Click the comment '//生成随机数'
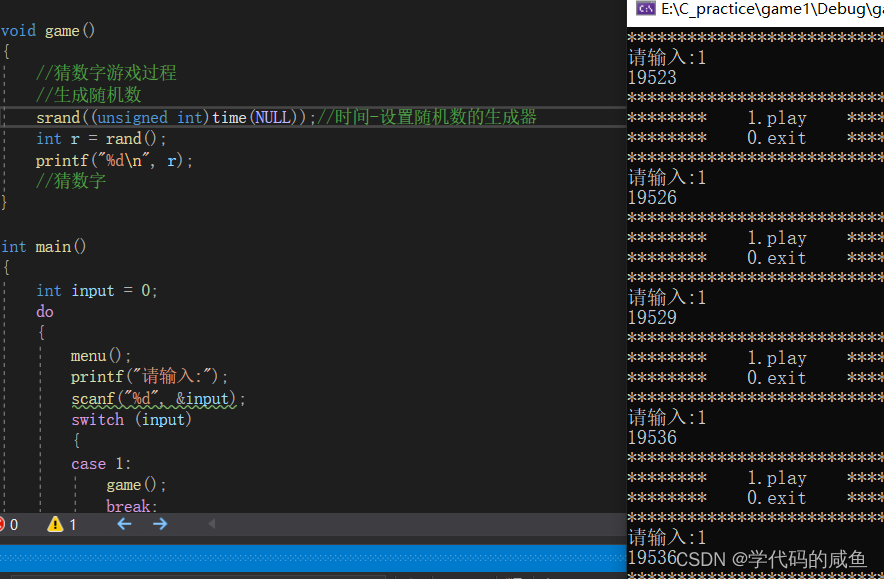The height and width of the screenshot is (579, 884). tap(89, 95)
